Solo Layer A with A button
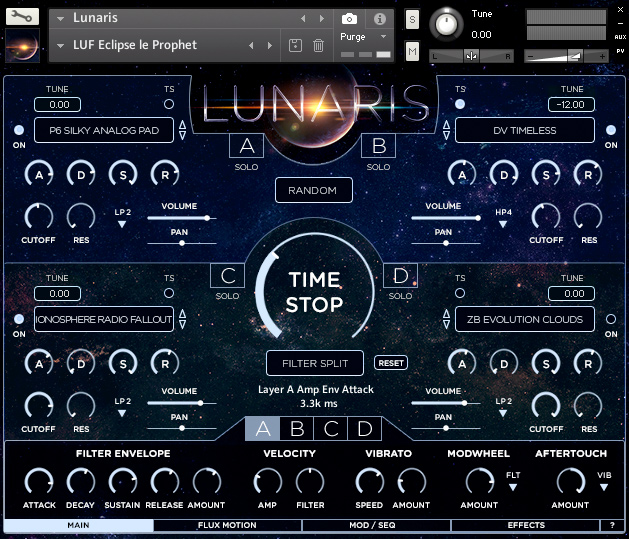The width and height of the screenshot is (629, 539). tap(246, 146)
